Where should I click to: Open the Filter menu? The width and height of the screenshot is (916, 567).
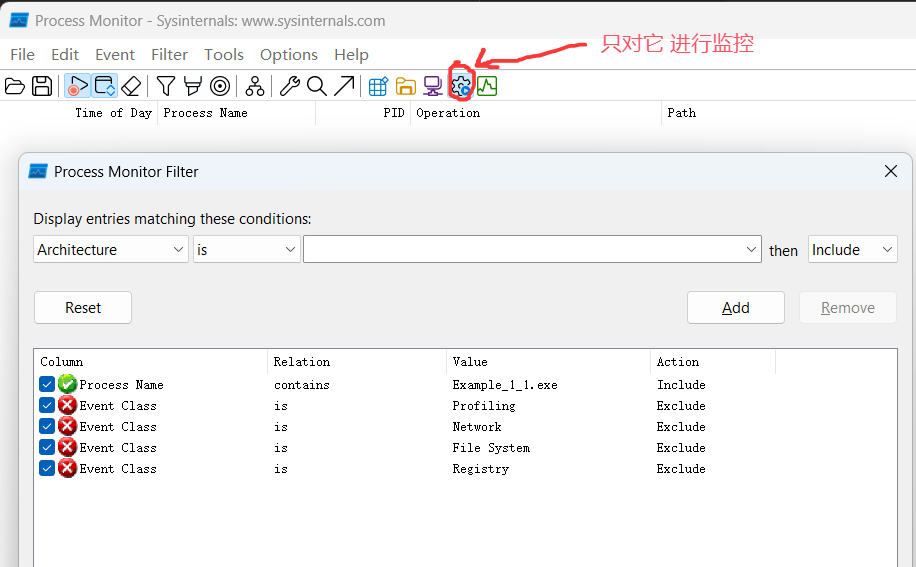(169, 55)
